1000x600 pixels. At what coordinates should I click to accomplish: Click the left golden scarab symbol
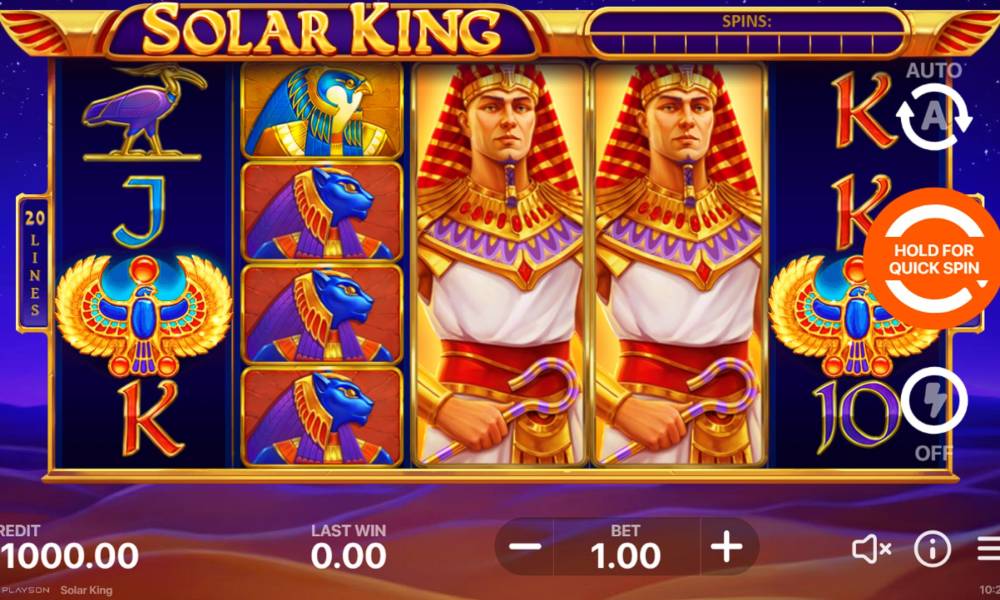[x=144, y=314]
